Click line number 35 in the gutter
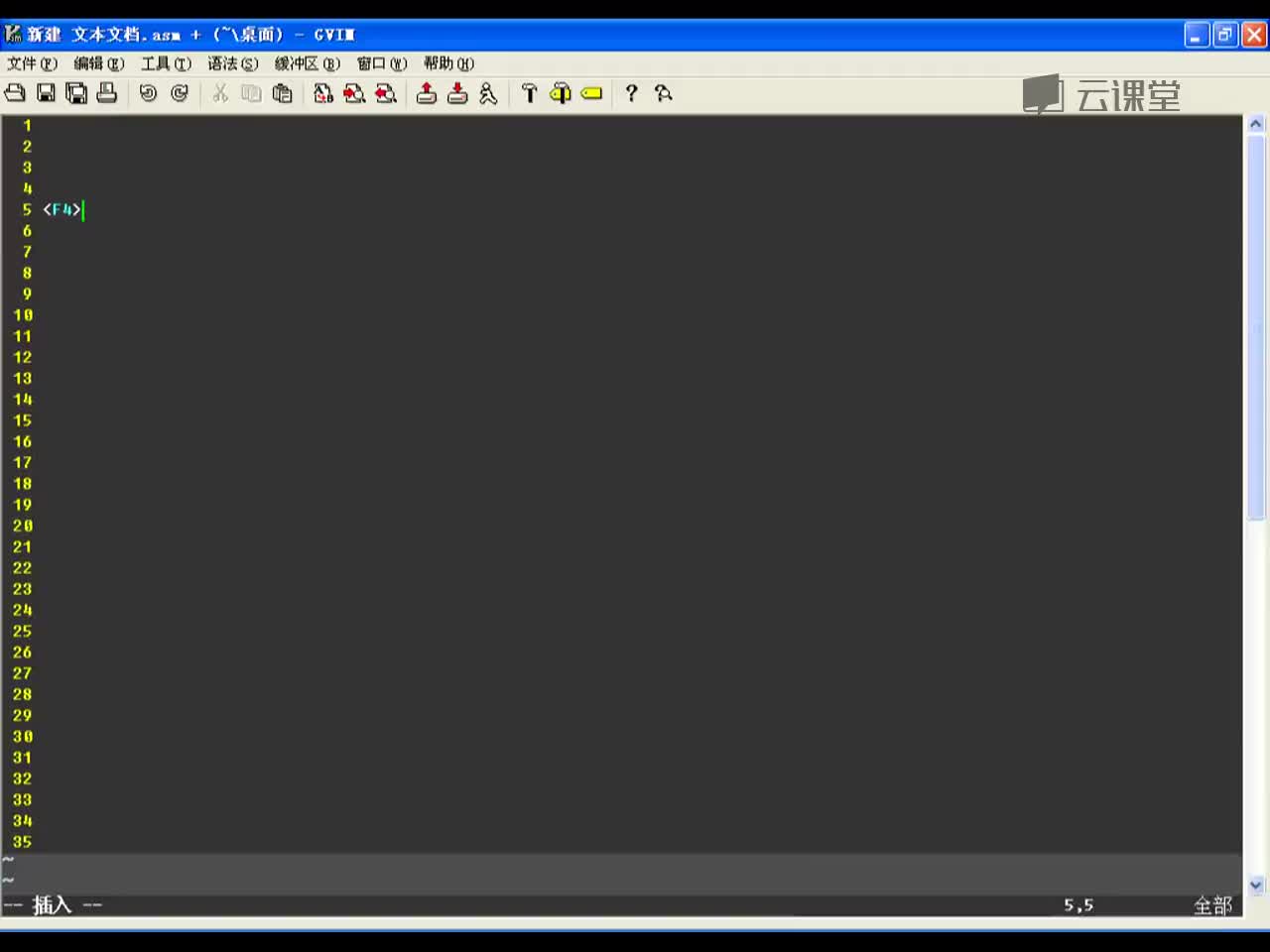Viewport: 1270px width, 952px height. [x=23, y=842]
